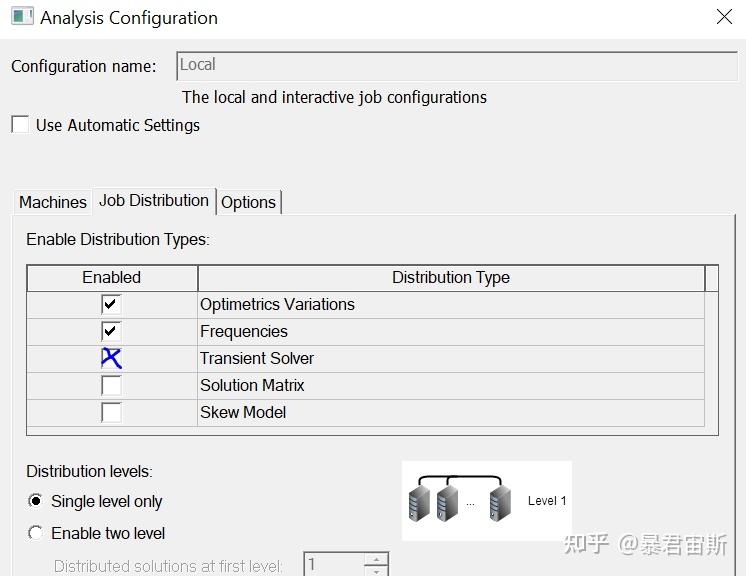Uncheck Optimetrics Variations distribution type
Viewport: 746px width, 576px height.
pyautogui.click(x=111, y=304)
